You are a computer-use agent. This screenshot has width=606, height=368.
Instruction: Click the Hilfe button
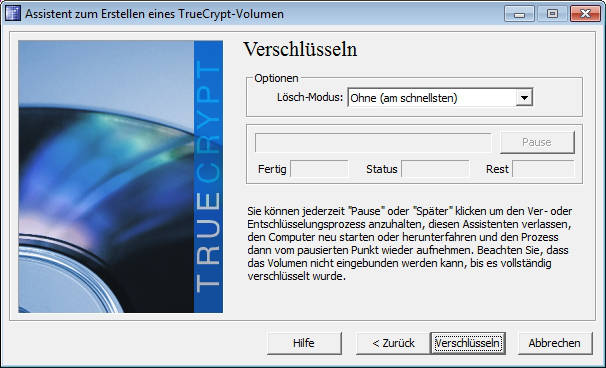[304, 343]
